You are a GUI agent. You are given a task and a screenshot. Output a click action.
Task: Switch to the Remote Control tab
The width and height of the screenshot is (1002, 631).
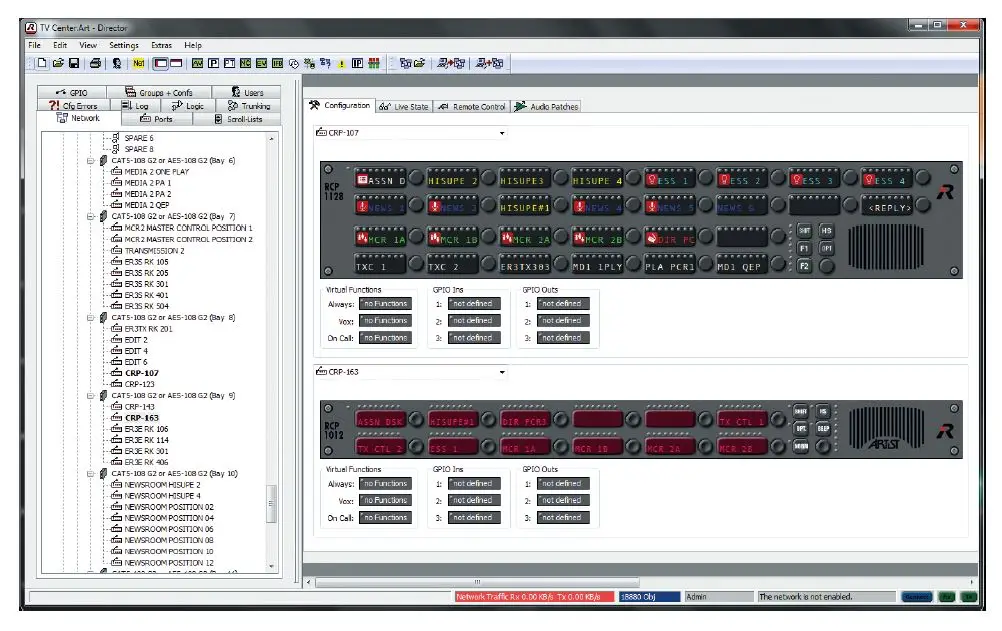472,107
